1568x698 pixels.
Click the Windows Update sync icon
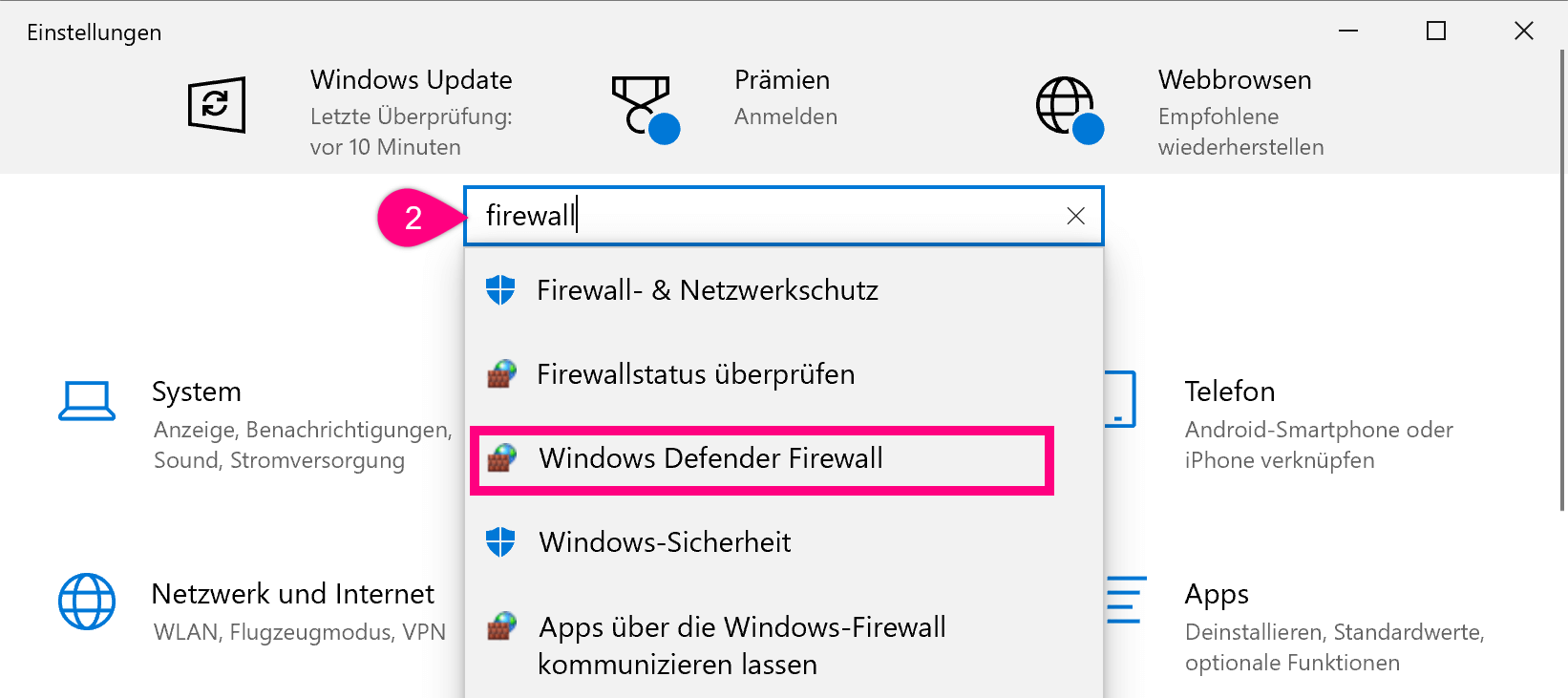point(217,104)
